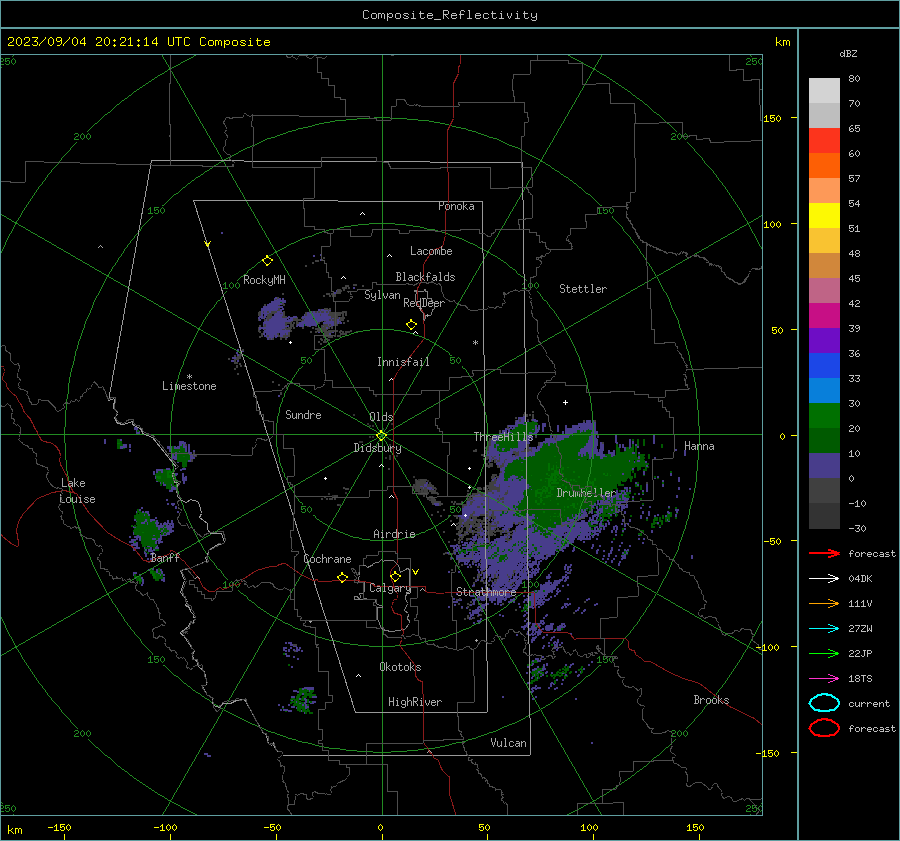
Task: Click the red forecast arrow in legend
Action: [x=824, y=553]
